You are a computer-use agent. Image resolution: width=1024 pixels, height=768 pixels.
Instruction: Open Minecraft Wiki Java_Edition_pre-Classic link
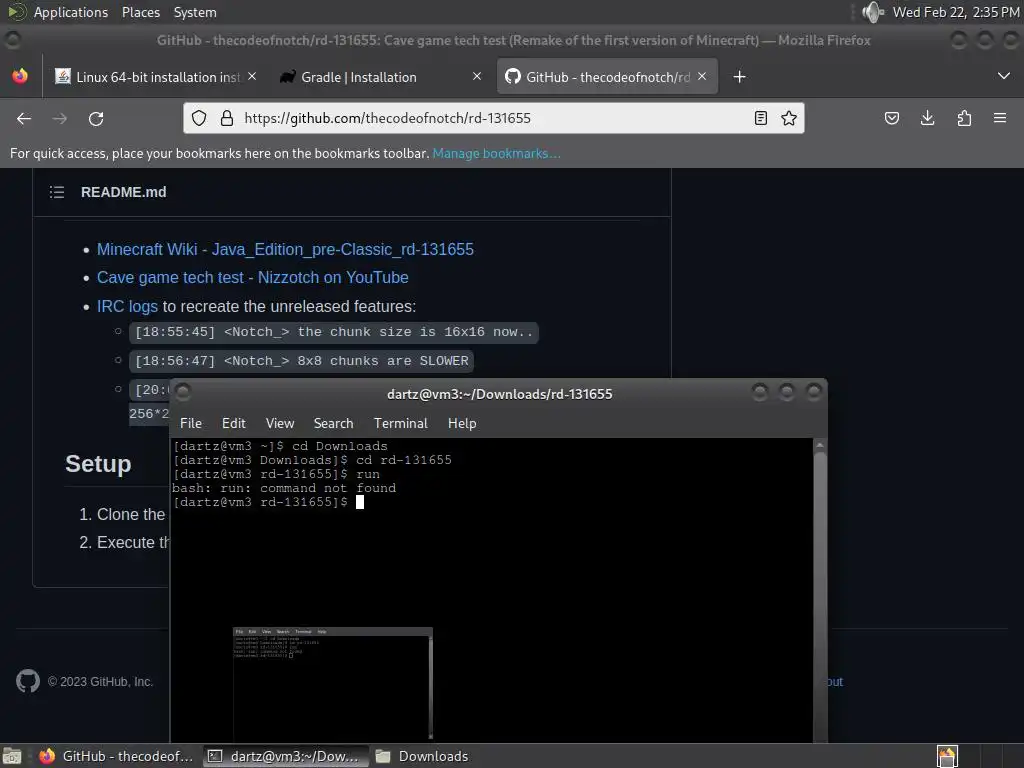click(285, 249)
